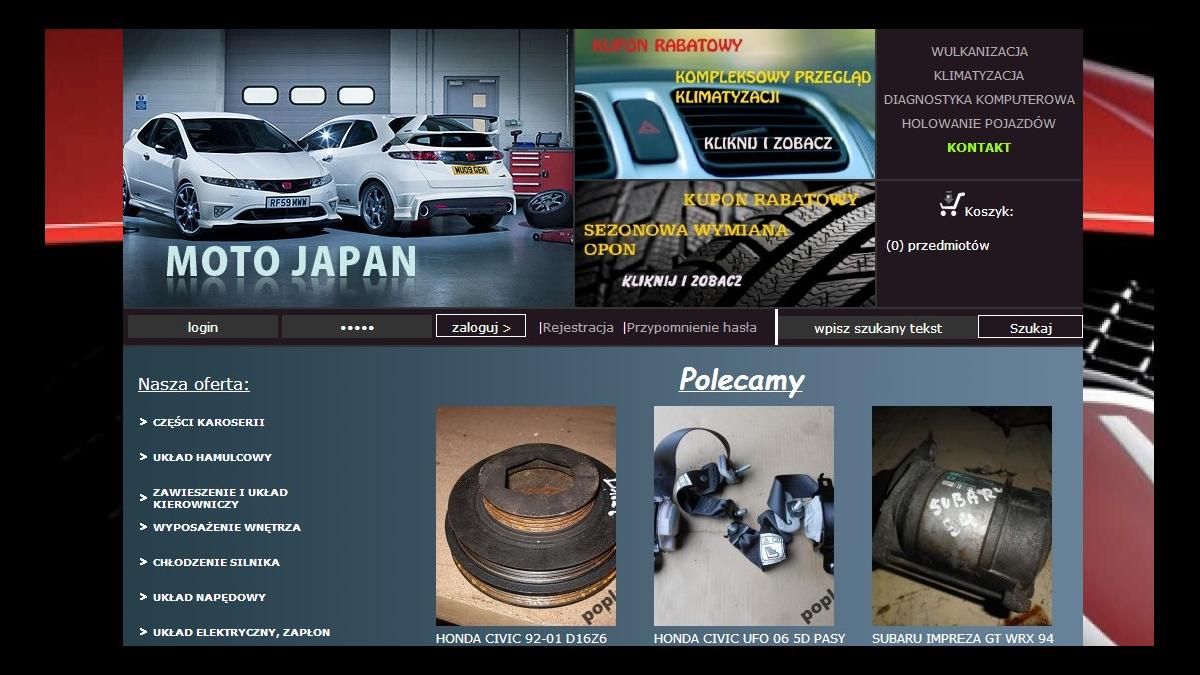Open the Rejestracja link

tap(578, 327)
